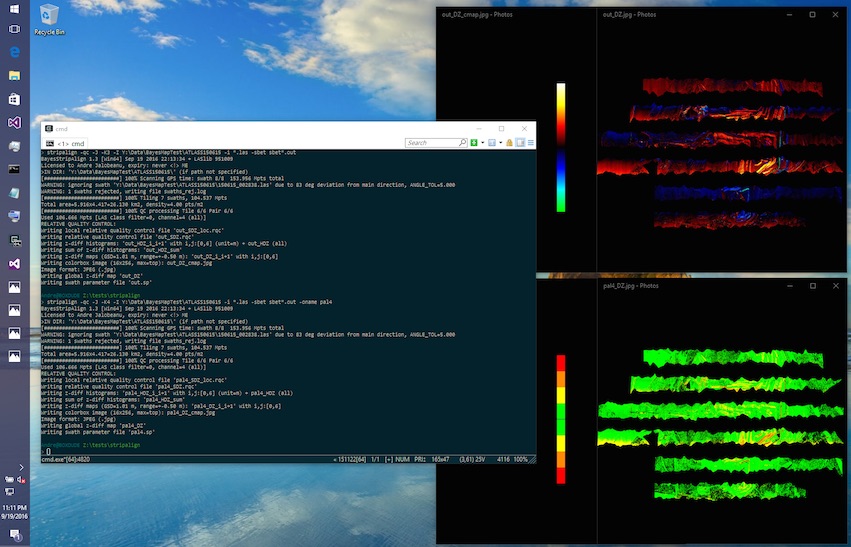Click the pal4_DZ.jpg Photos title text
851x547 pixels.
pyautogui.click(x=631, y=286)
